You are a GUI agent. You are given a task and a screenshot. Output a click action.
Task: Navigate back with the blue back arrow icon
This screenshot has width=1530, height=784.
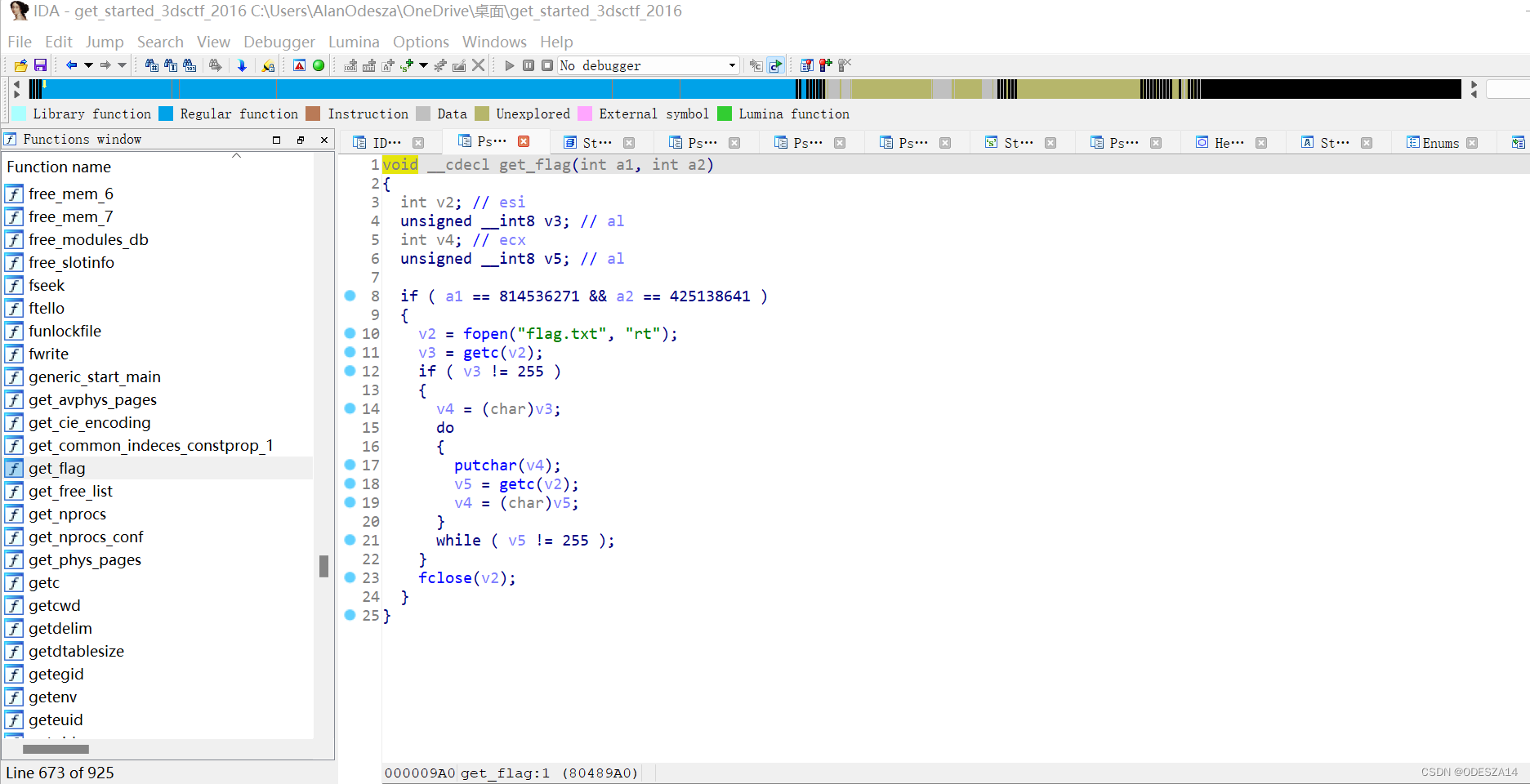[x=72, y=65]
